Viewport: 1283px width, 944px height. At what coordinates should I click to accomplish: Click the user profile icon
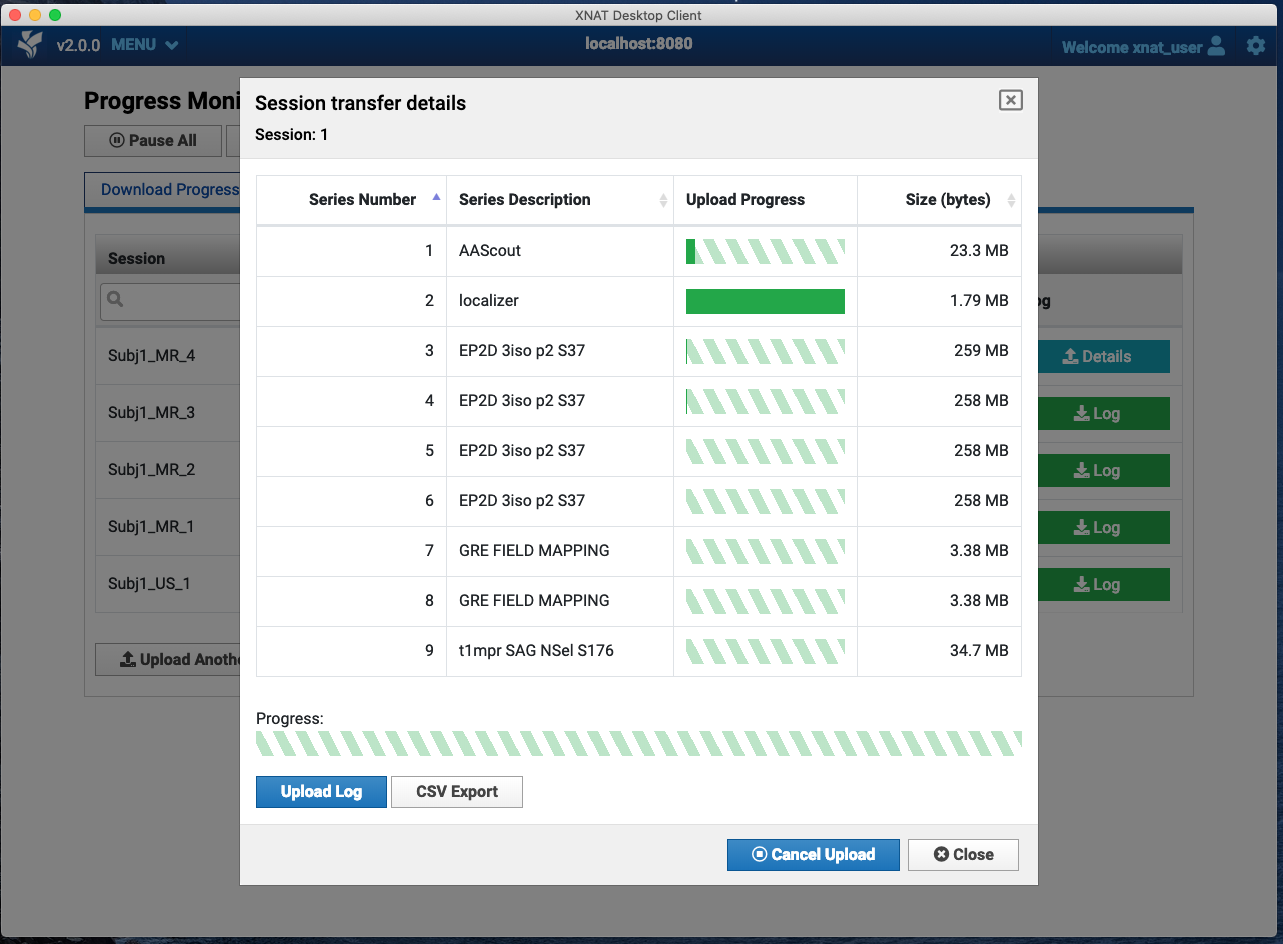(1216, 46)
